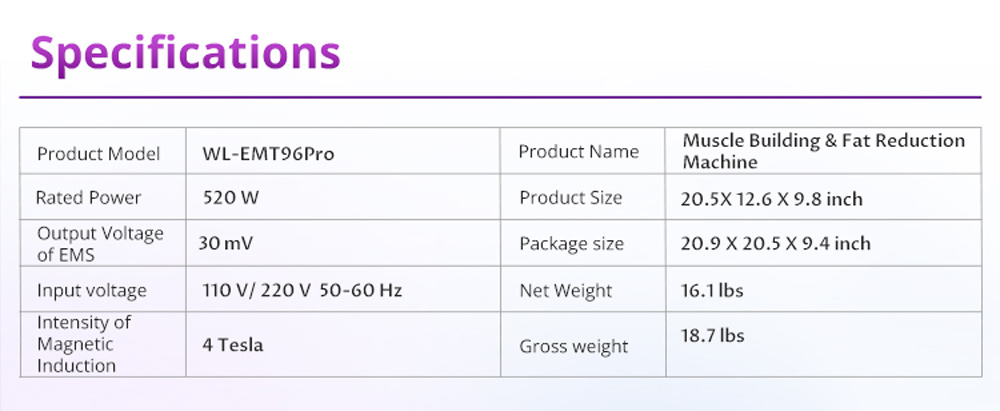Select the 520 W value

(230, 198)
